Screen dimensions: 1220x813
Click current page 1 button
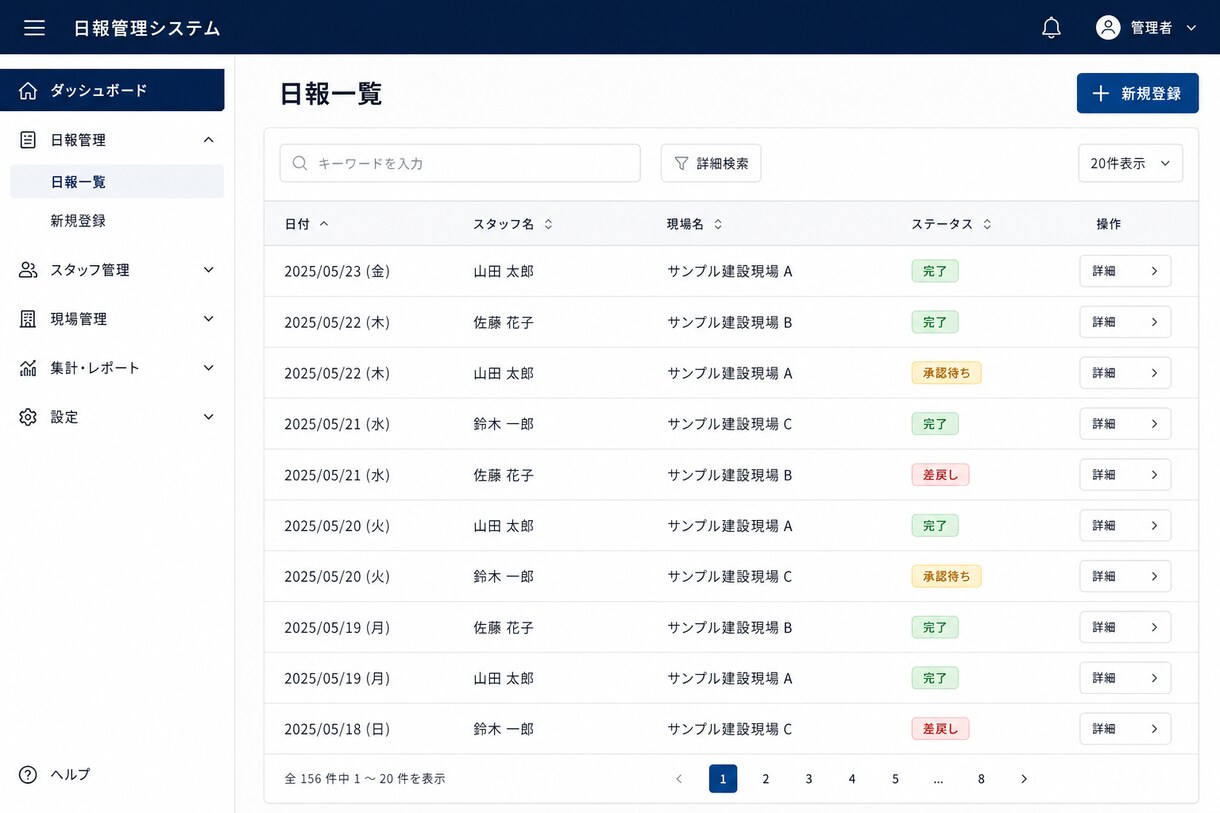pyautogui.click(x=723, y=779)
